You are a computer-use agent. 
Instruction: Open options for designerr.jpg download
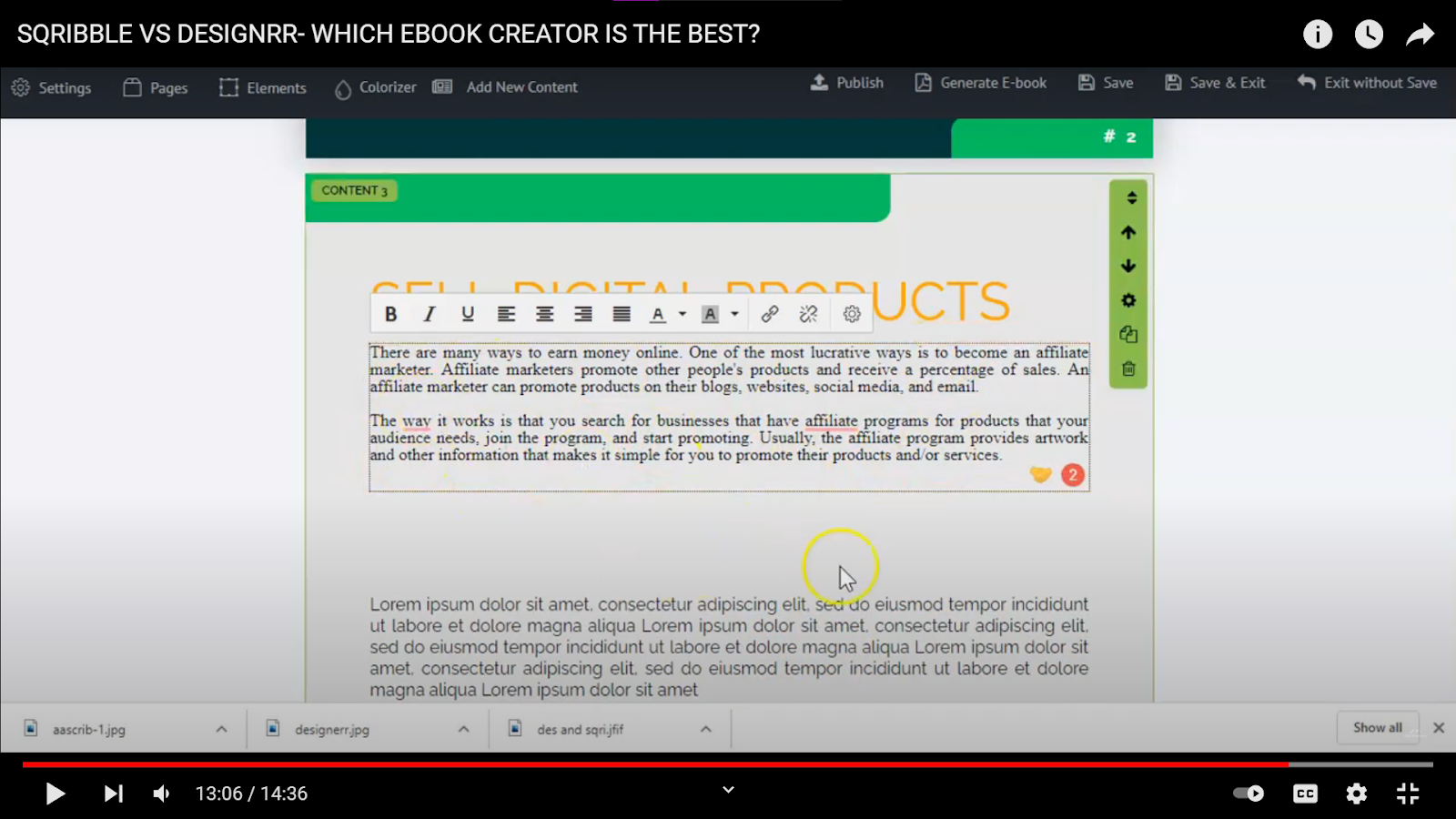click(463, 729)
